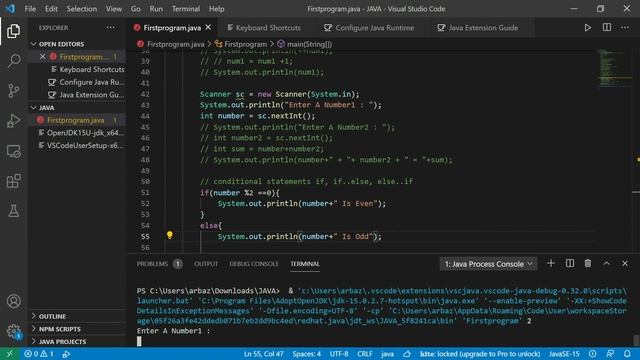Change end of line sequence CRLF
The width and height of the screenshot is (640, 360).
[x=364, y=354]
